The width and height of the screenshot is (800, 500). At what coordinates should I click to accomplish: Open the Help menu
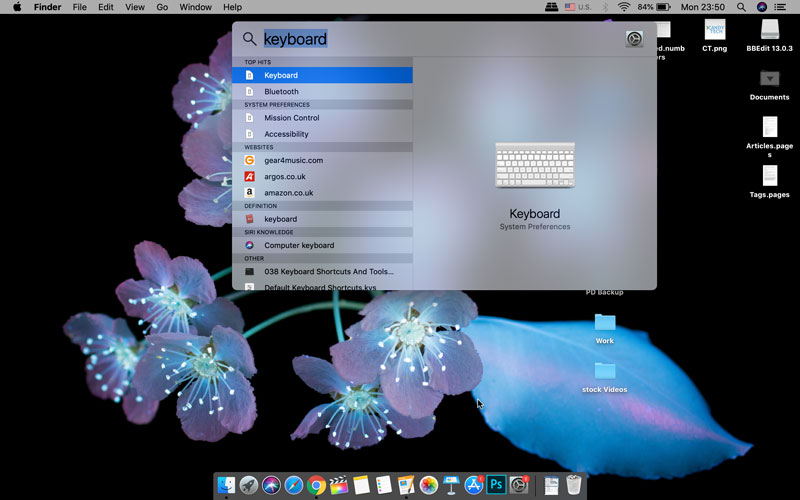point(232,7)
